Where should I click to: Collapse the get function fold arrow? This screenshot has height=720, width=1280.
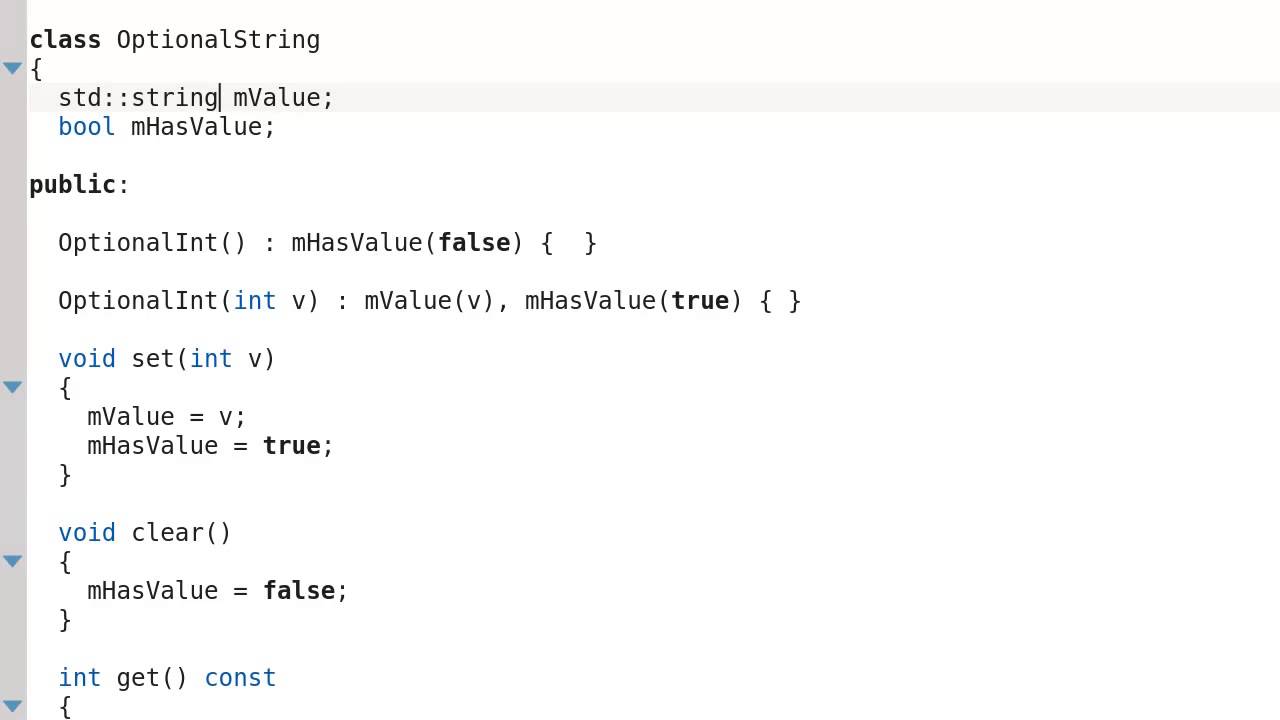pyautogui.click(x=12, y=706)
